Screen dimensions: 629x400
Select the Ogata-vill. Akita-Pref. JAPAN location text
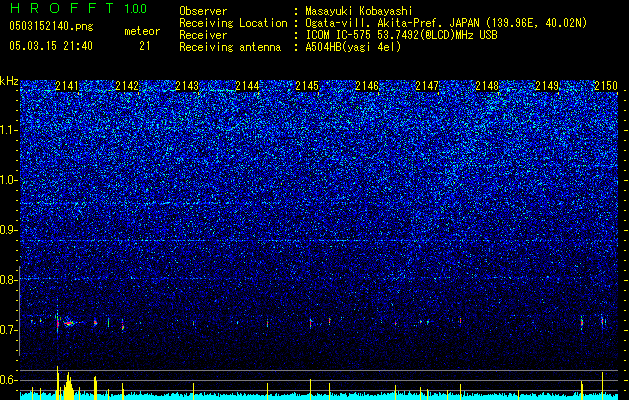[x=446, y=23]
